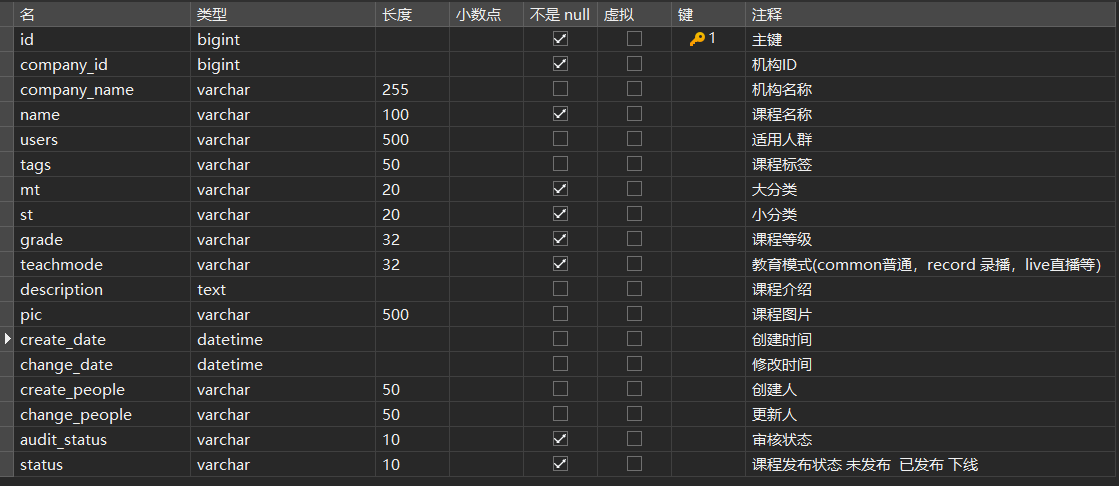Toggle virtual checkbox for id field
Viewport: 1119px width, 486px height.
coord(634,39)
